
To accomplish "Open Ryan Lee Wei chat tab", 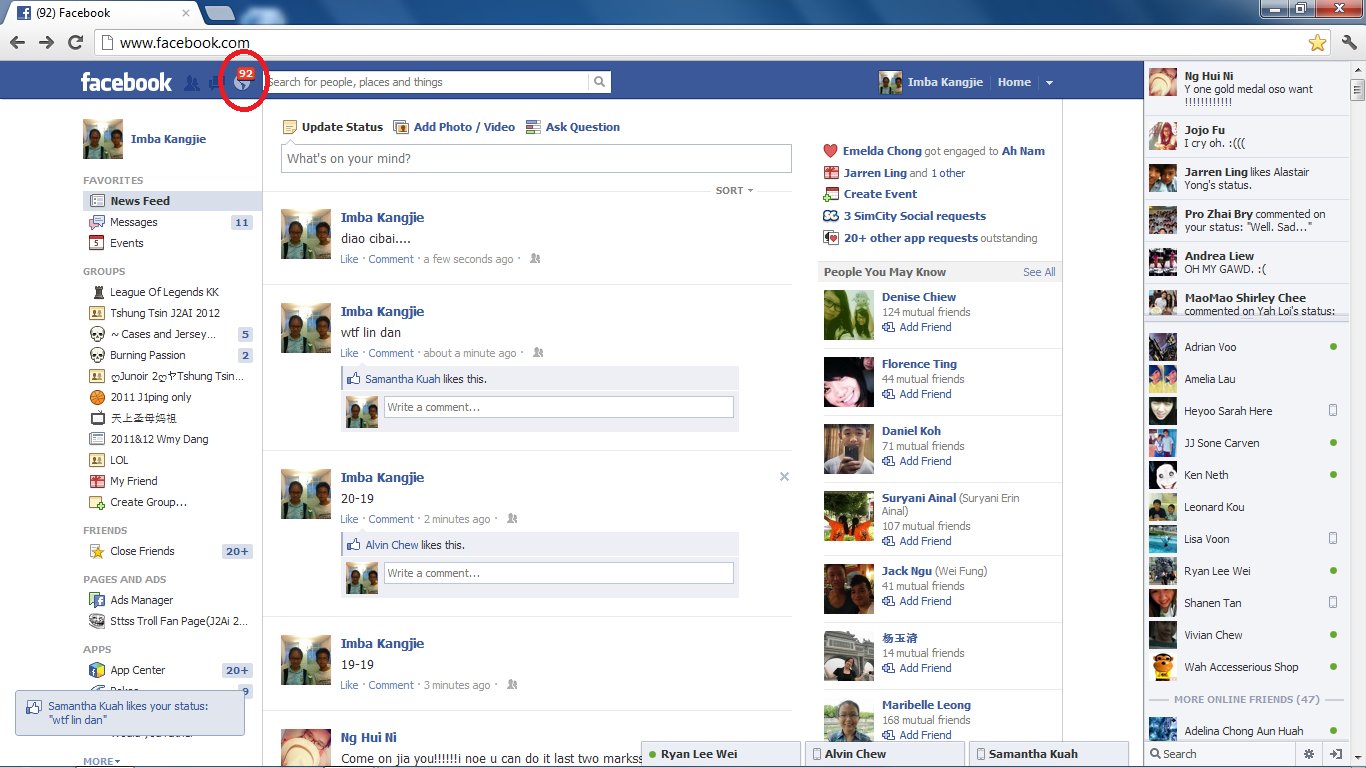I will 721,754.
